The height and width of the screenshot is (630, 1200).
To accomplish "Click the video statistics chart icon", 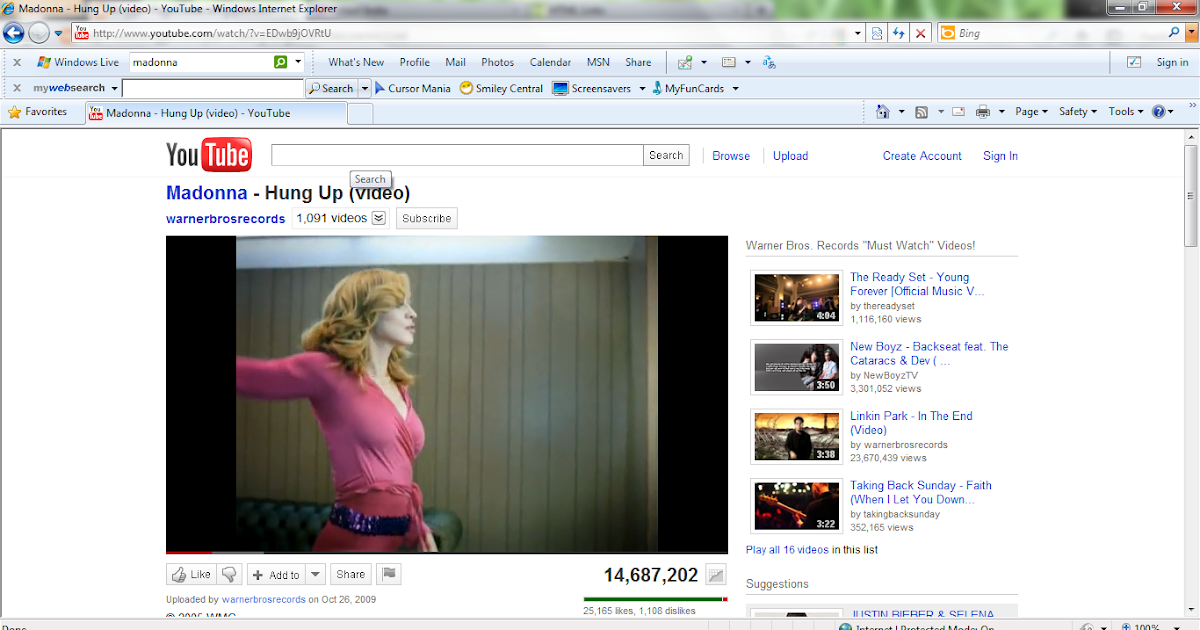I will tap(716, 575).
